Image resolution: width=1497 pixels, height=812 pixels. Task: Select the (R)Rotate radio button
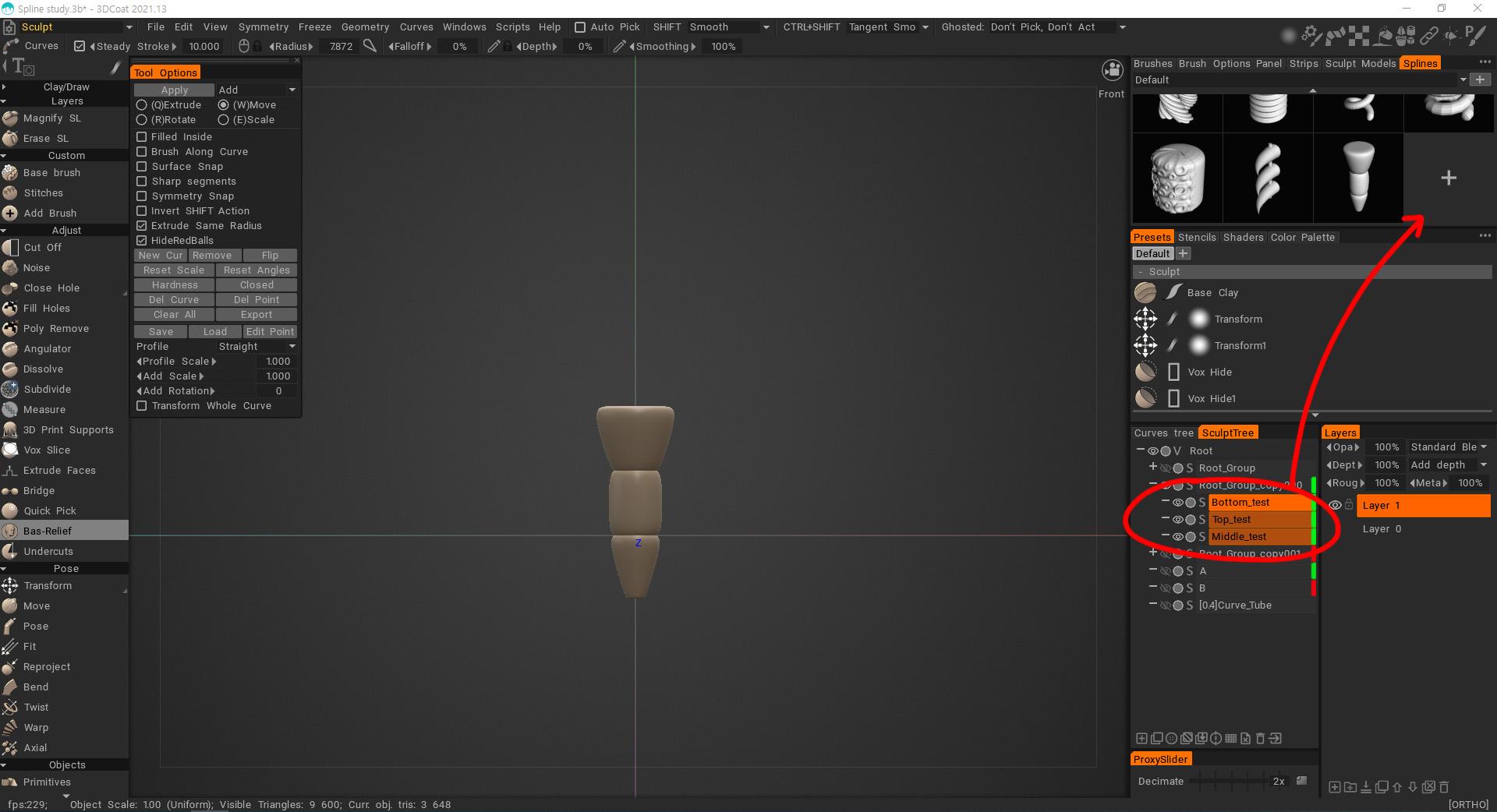coord(142,119)
